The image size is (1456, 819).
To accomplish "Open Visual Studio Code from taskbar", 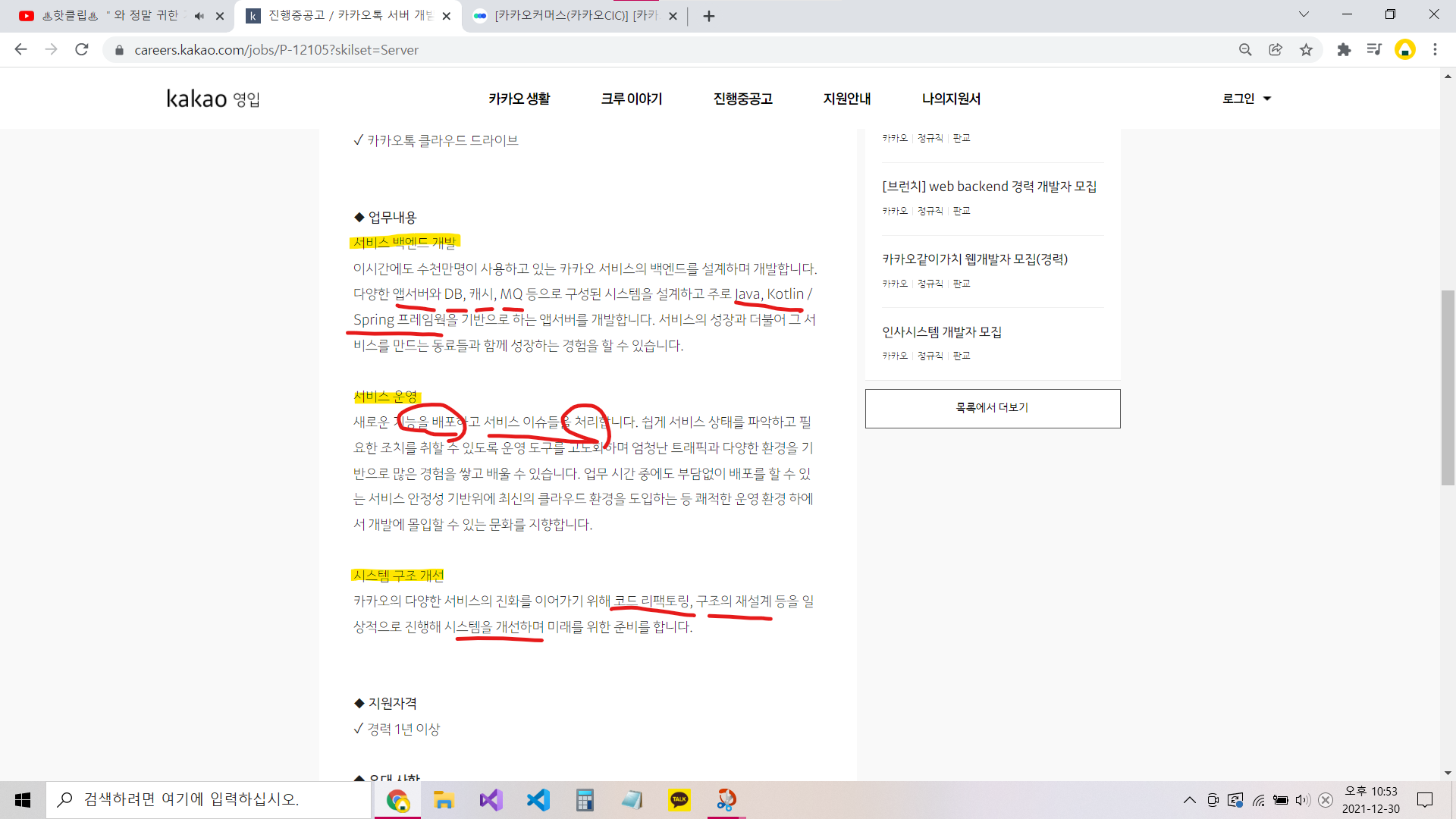I will pyautogui.click(x=538, y=799).
